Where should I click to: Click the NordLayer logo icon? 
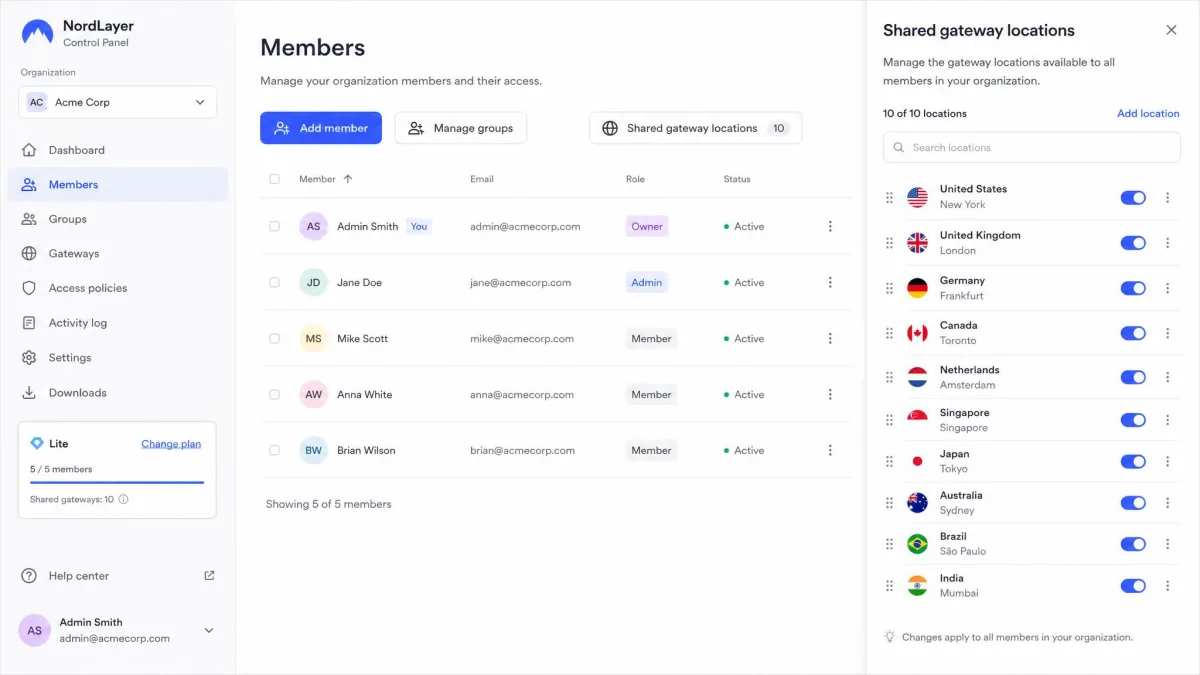[37, 33]
